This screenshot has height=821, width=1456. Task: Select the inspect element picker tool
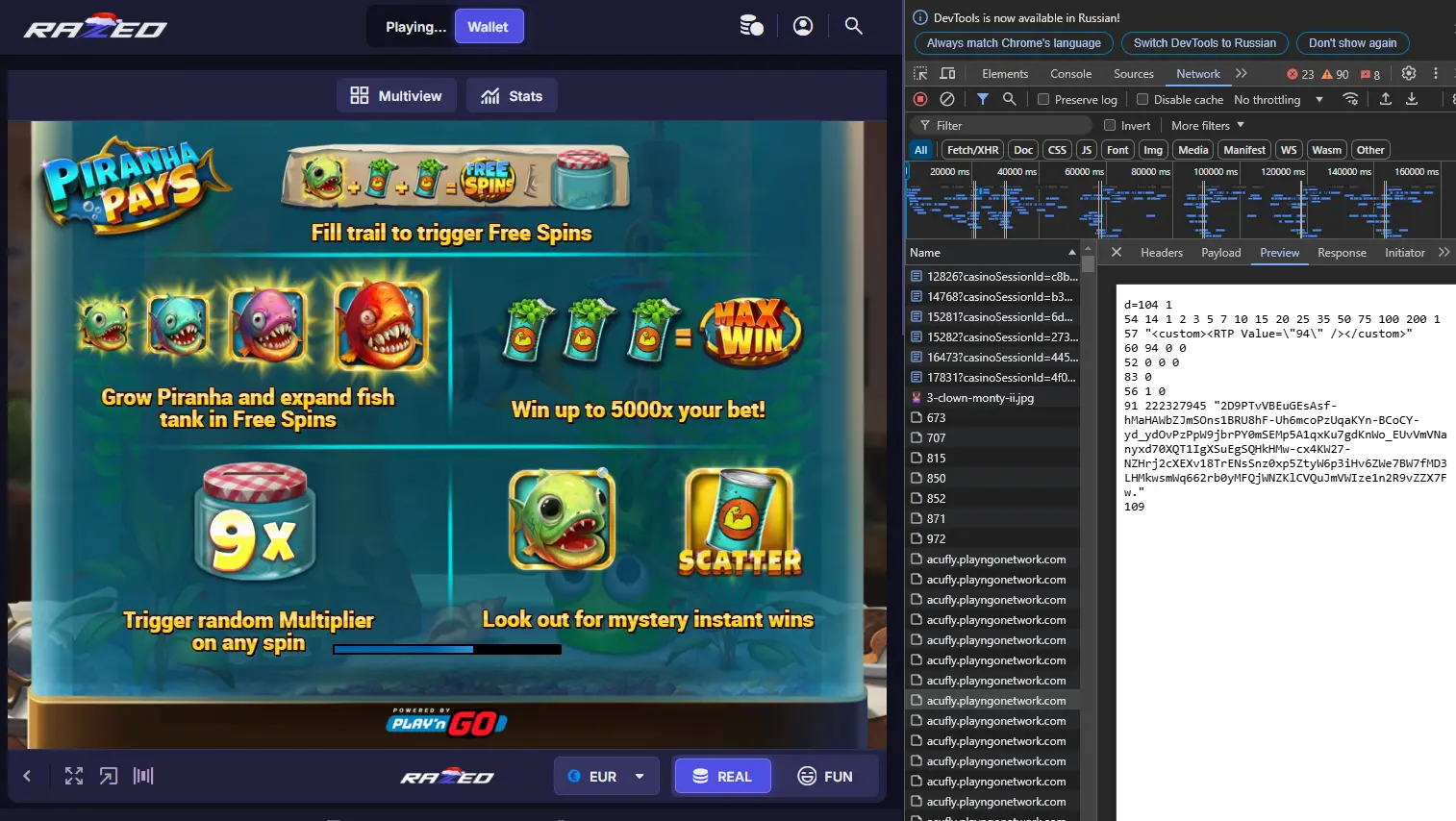920,73
